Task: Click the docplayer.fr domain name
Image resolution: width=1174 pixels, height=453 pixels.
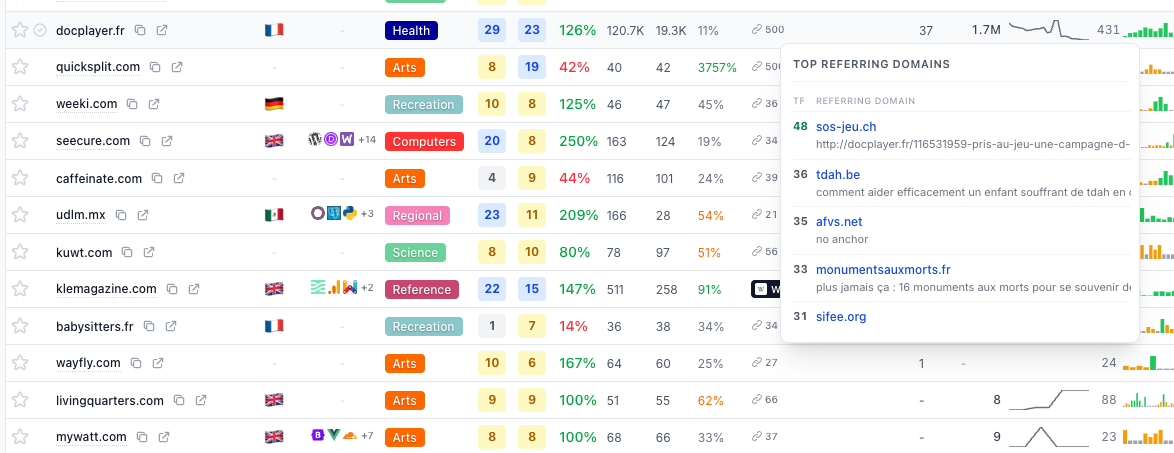Action: coord(90,31)
